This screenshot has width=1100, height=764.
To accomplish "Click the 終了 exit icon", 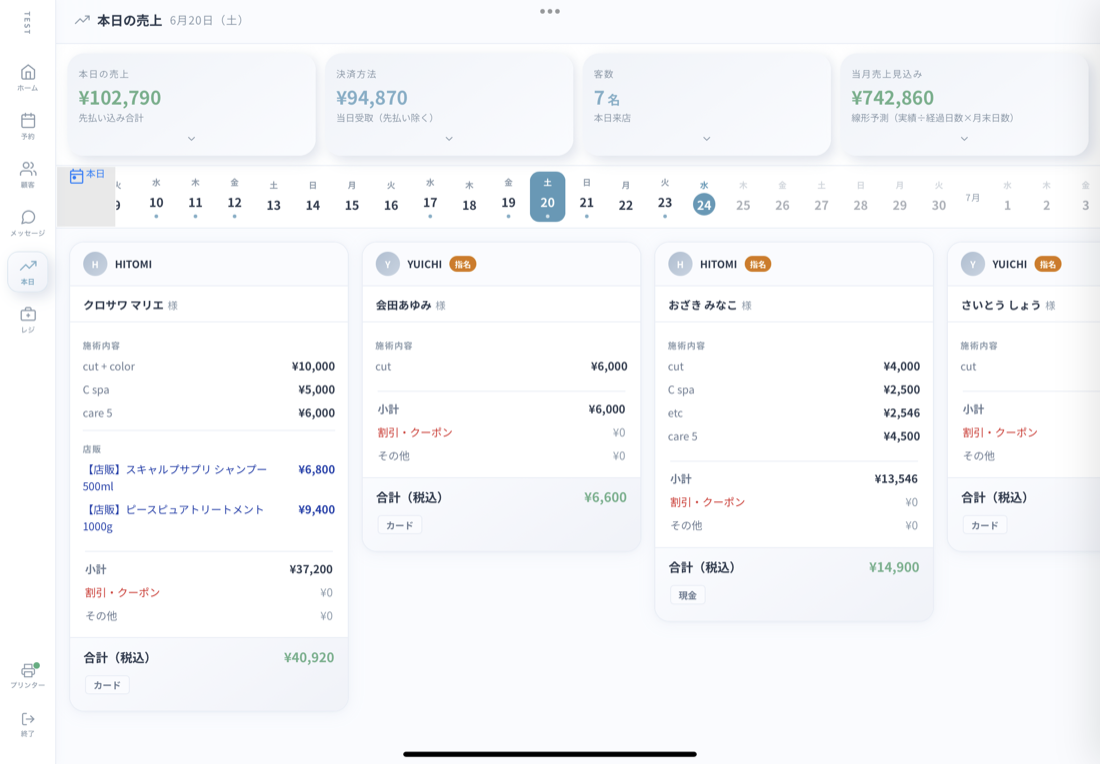I will click(x=27, y=723).
